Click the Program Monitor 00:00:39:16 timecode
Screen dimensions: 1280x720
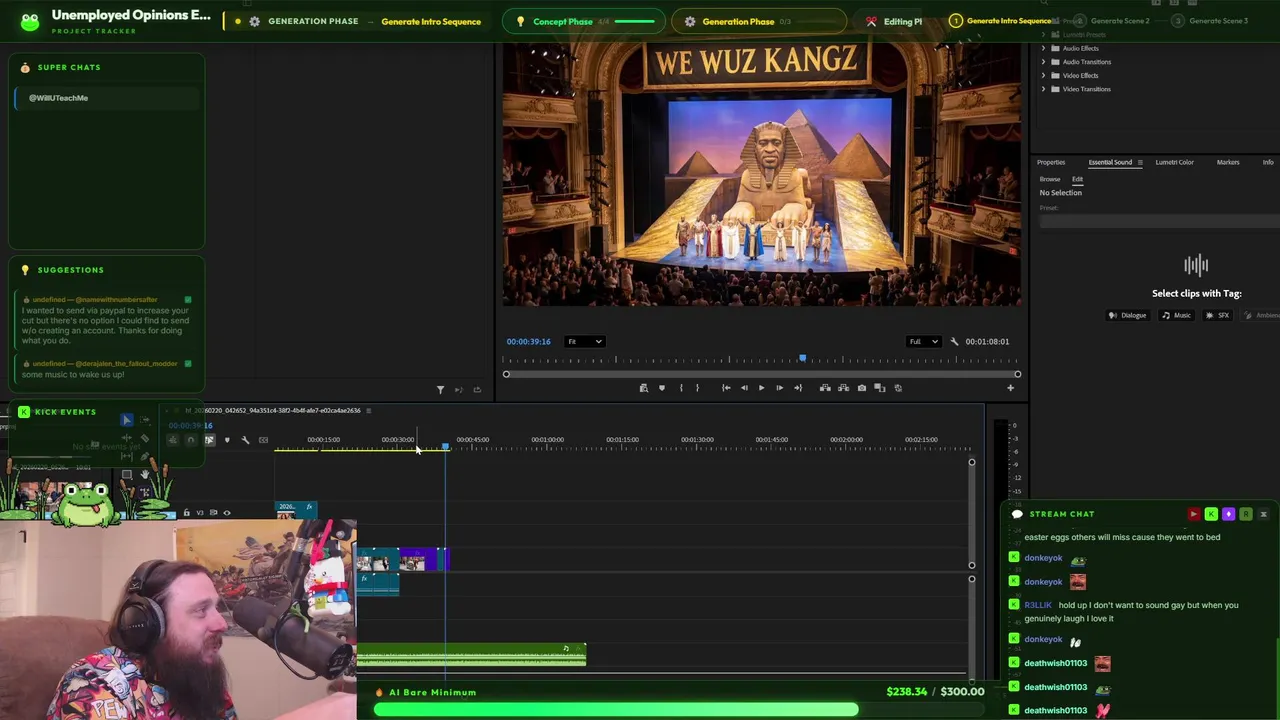tap(528, 342)
